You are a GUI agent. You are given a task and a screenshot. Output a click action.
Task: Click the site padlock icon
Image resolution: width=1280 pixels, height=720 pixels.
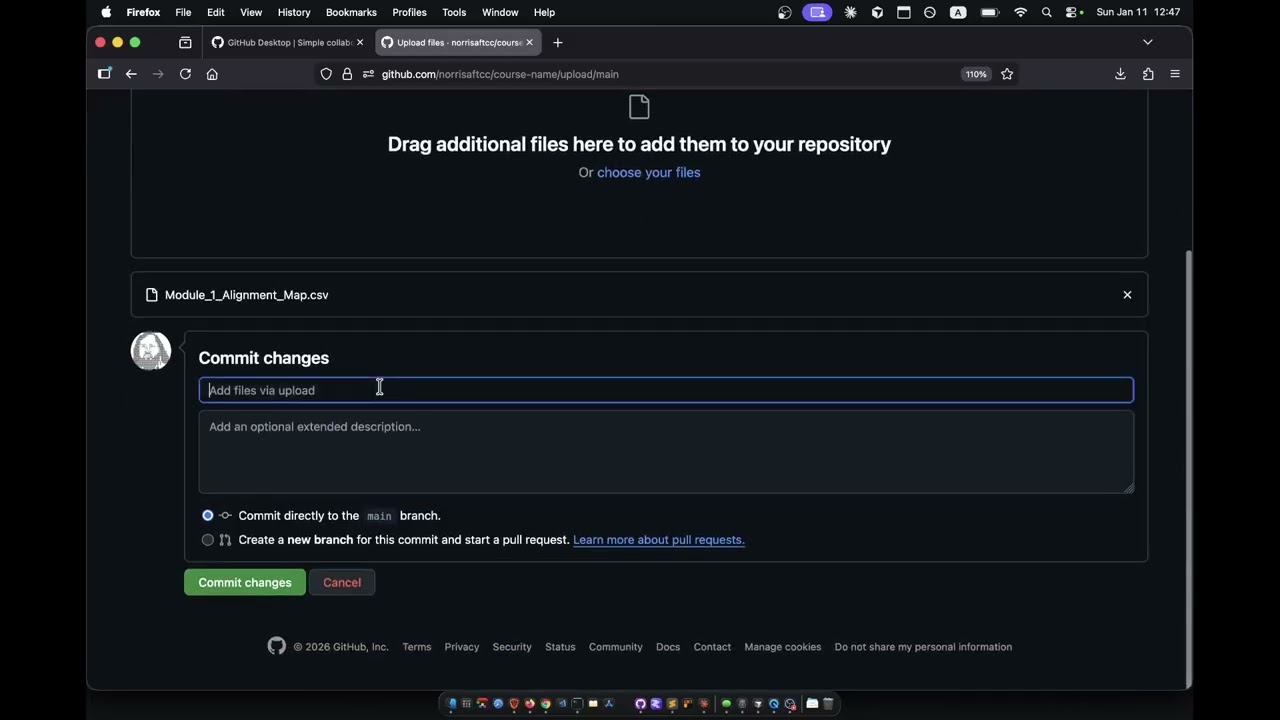click(x=347, y=74)
